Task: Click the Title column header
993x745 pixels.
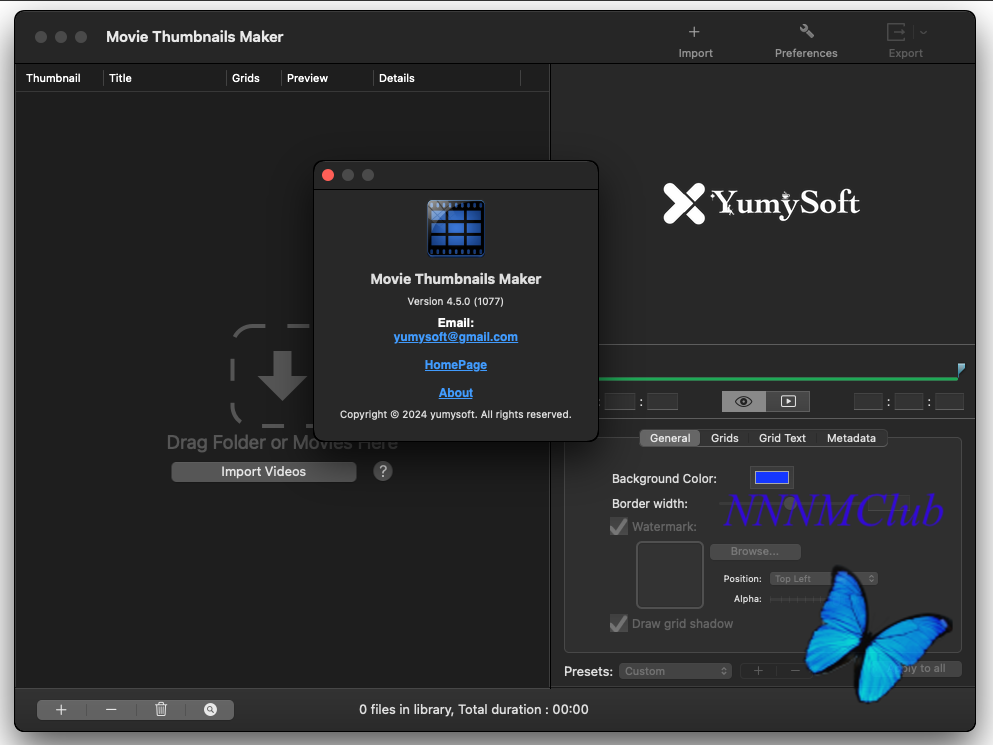Action: [120, 78]
